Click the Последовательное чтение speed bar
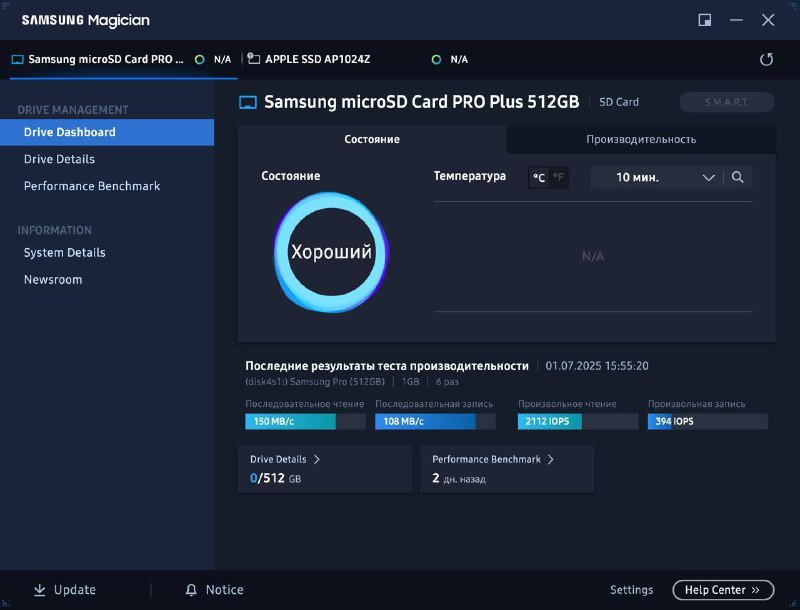This screenshot has width=800, height=610. coord(292,421)
